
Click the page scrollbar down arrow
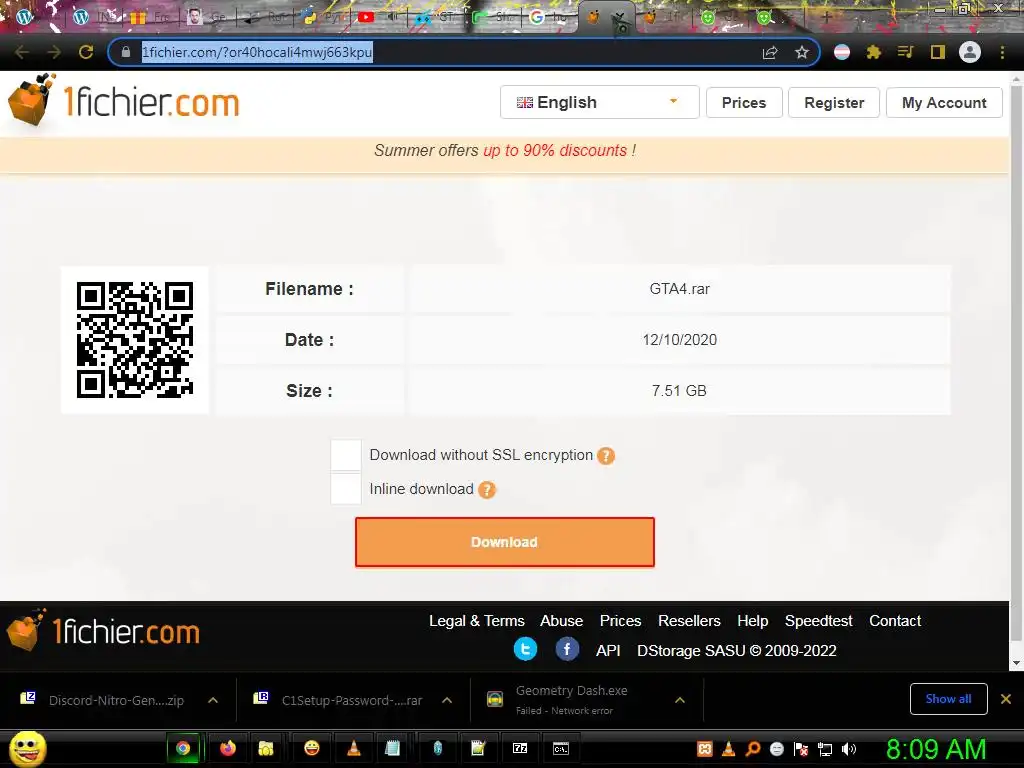coord(1016,663)
